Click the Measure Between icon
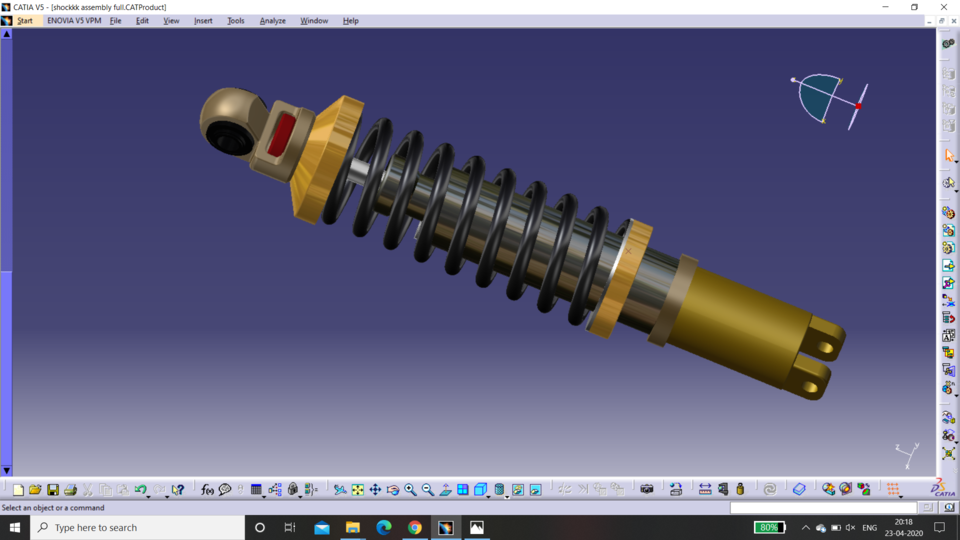Image resolution: width=960 pixels, height=540 pixels. [x=705, y=489]
